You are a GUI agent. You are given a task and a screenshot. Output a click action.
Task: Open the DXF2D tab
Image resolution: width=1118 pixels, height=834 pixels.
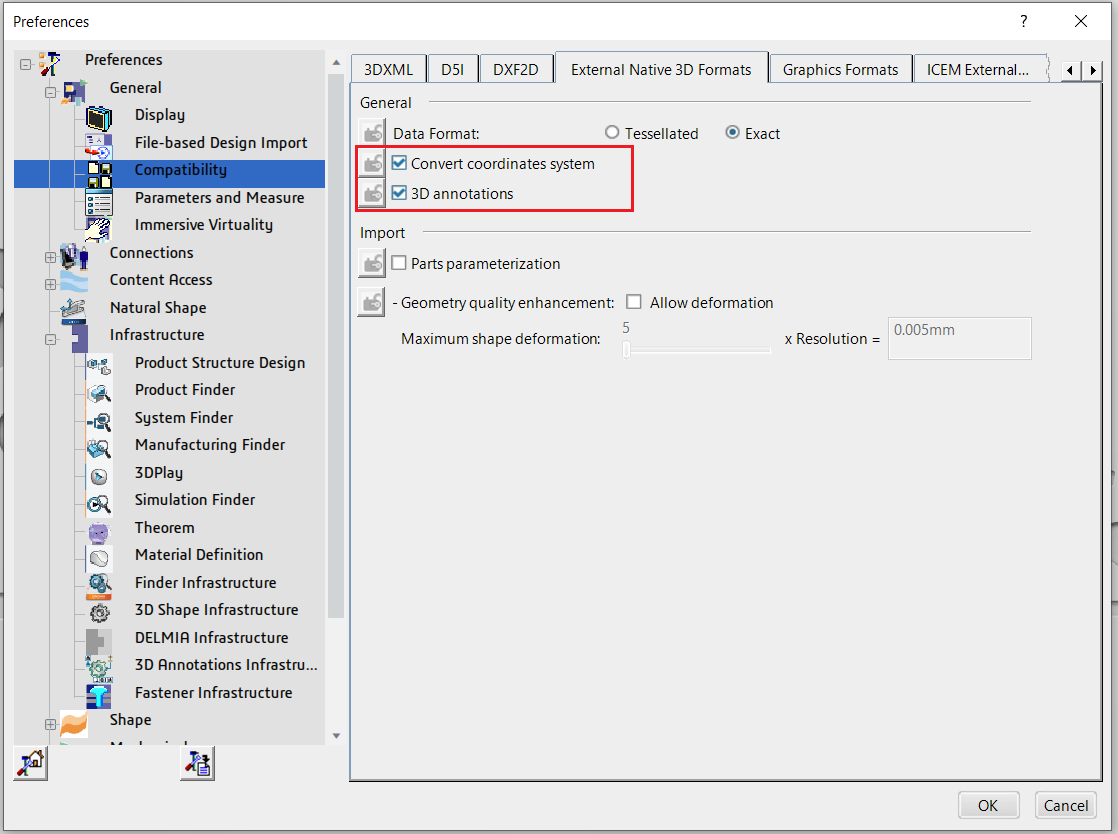pyautogui.click(x=516, y=69)
